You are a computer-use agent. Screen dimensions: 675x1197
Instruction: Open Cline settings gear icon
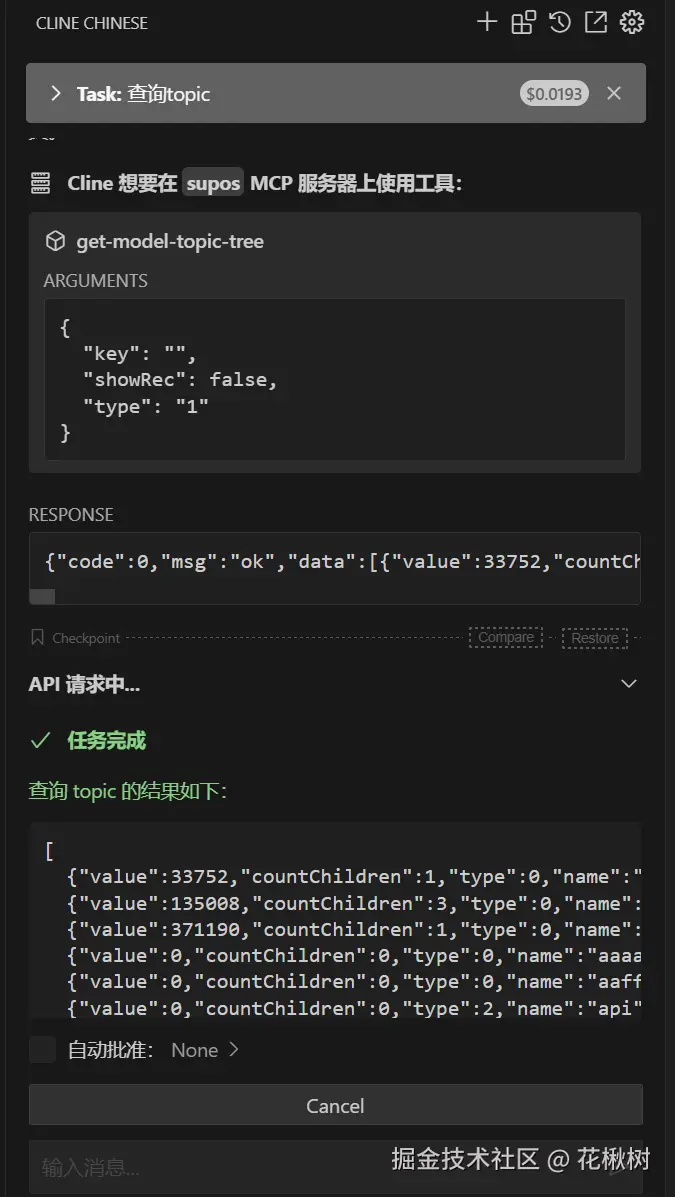click(x=632, y=22)
